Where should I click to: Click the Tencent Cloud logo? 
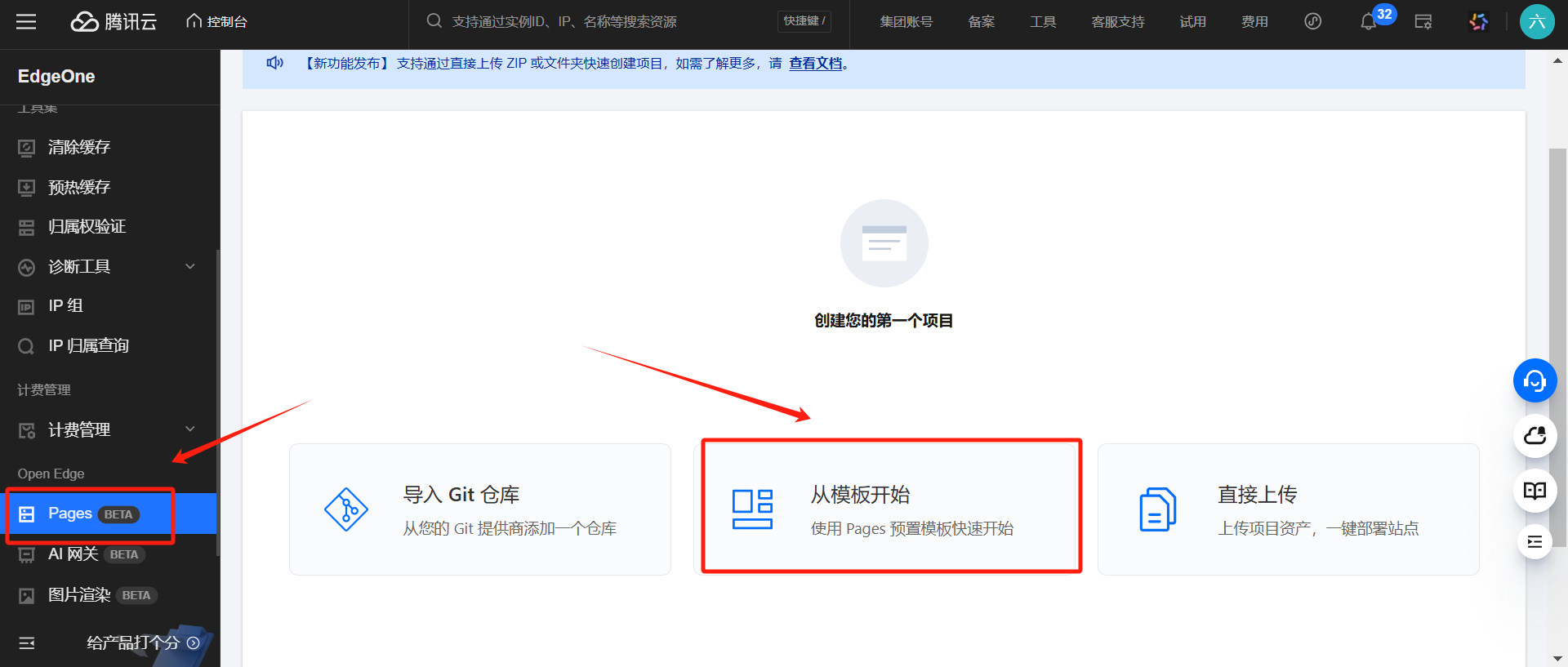[x=114, y=21]
